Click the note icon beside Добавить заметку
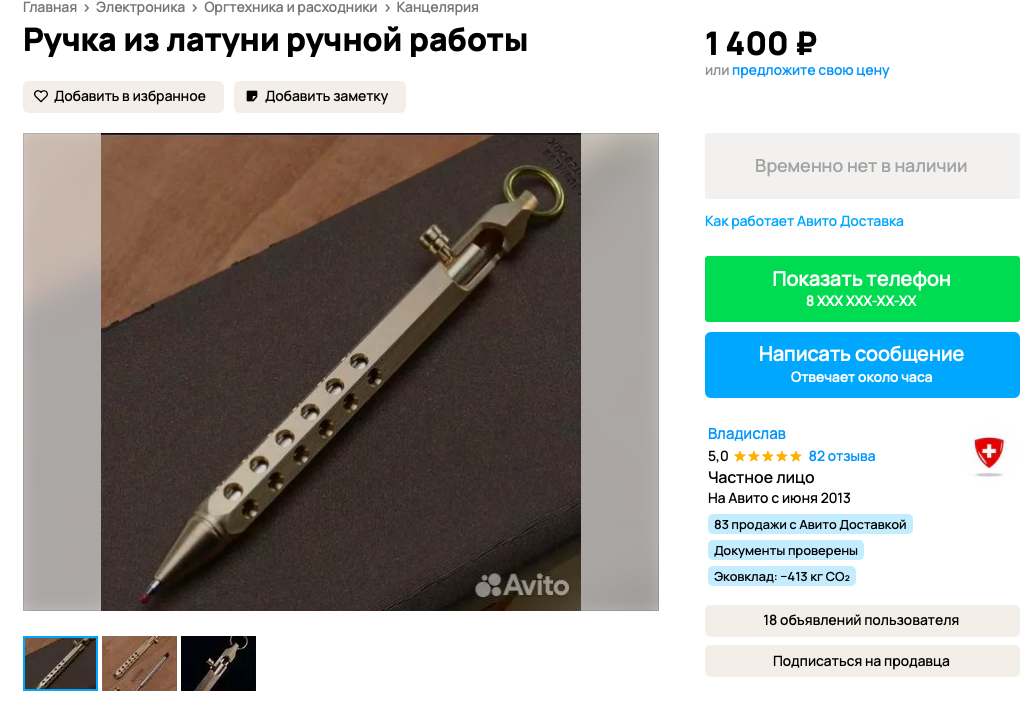This screenshot has width=1030, height=706. (x=252, y=97)
